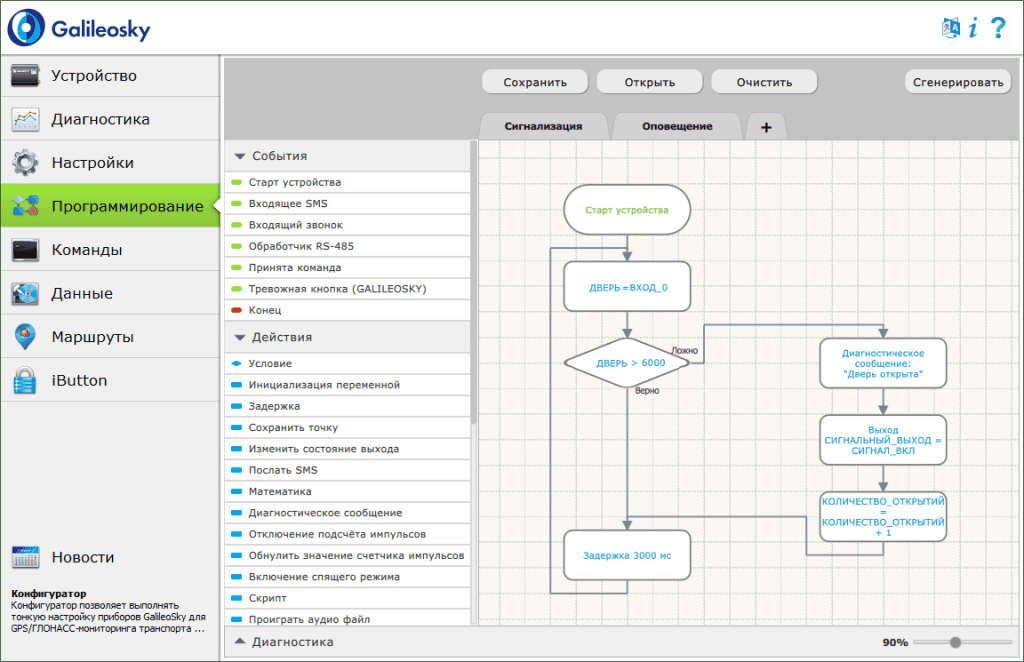
Task: Select the ДВЕРЬ=ВХОД_0 flowchart block
Action: [x=627, y=287]
